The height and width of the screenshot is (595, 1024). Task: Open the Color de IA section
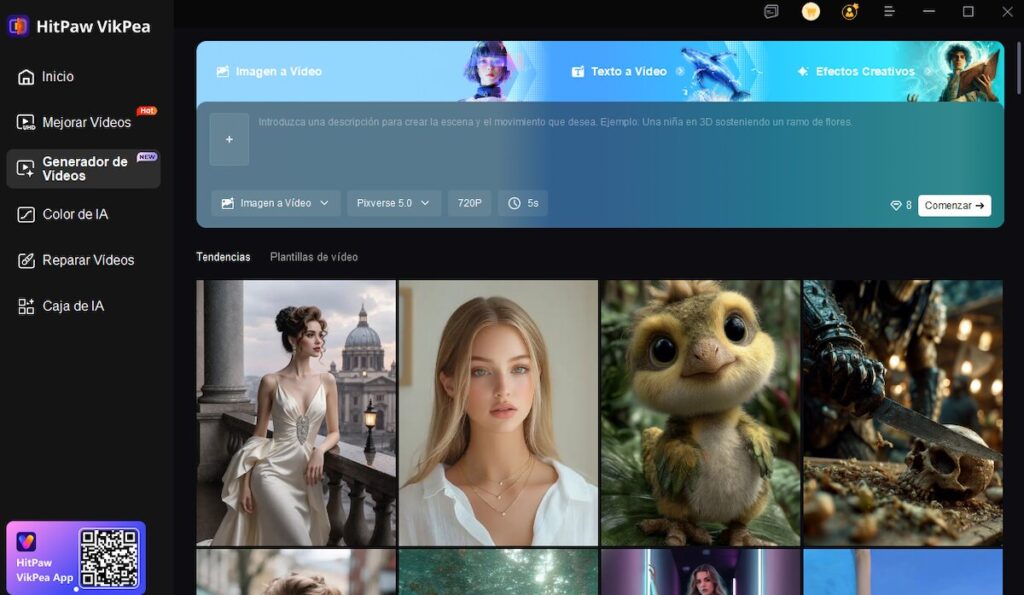tap(63, 214)
